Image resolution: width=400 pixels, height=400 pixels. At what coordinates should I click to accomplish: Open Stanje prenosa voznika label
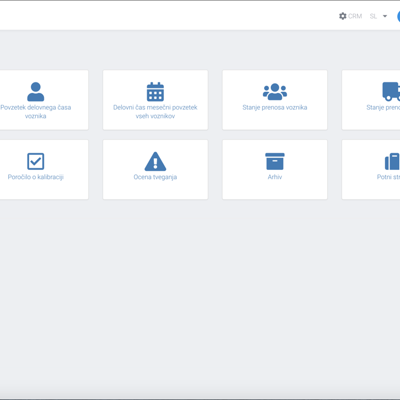coord(275,107)
